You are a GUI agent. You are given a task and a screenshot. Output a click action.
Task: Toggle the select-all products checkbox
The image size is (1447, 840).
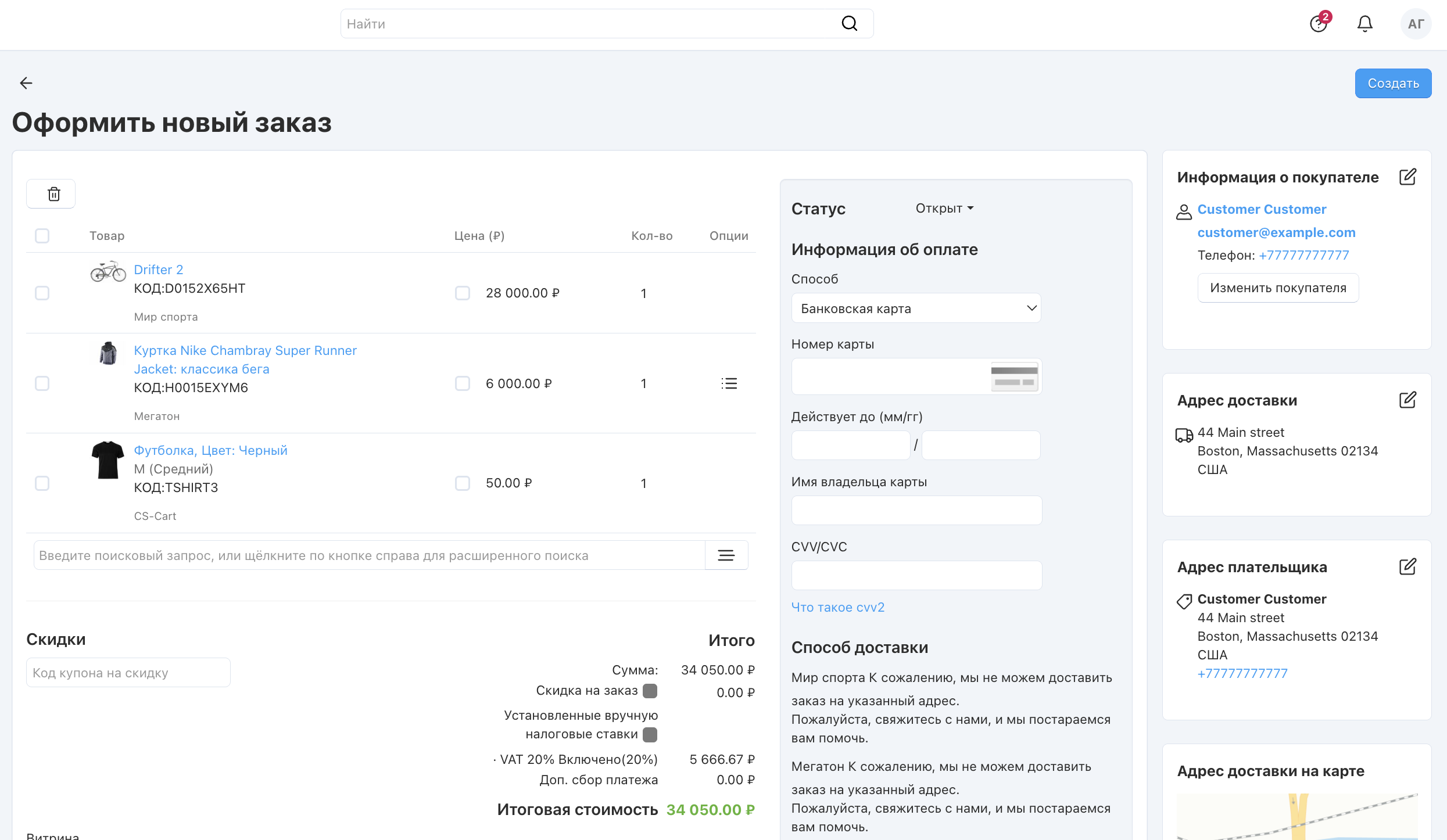[42, 236]
